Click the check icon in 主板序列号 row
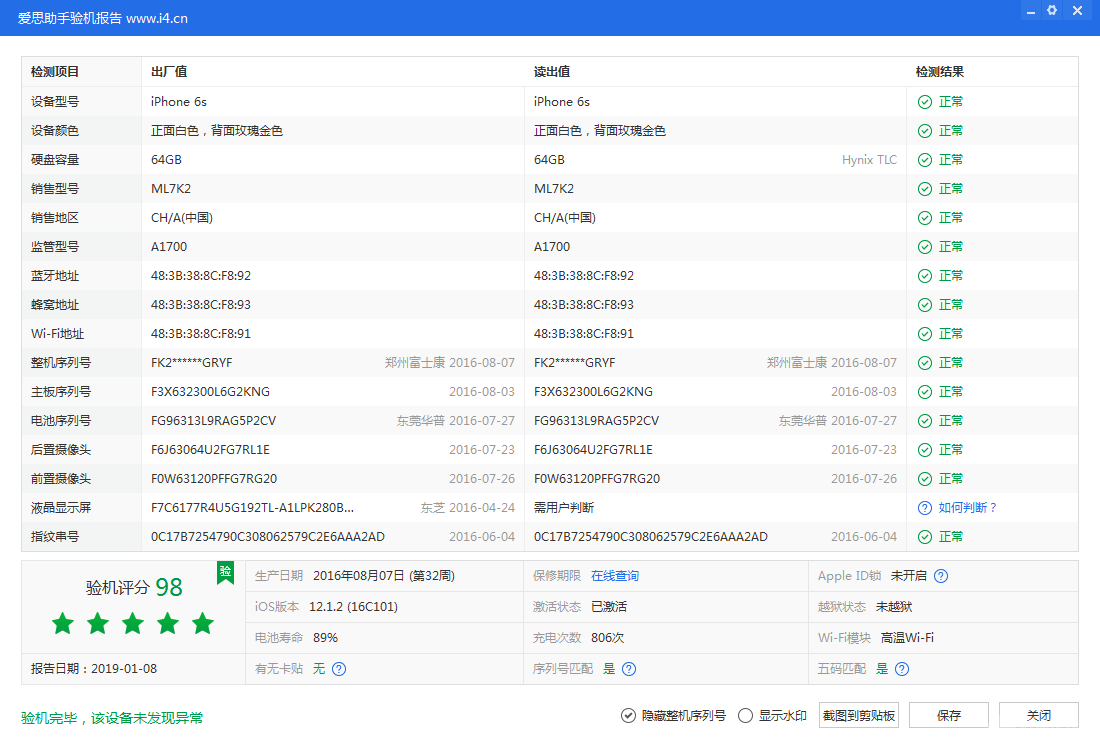Viewport: 1100px width, 749px height. pos(925,391)
